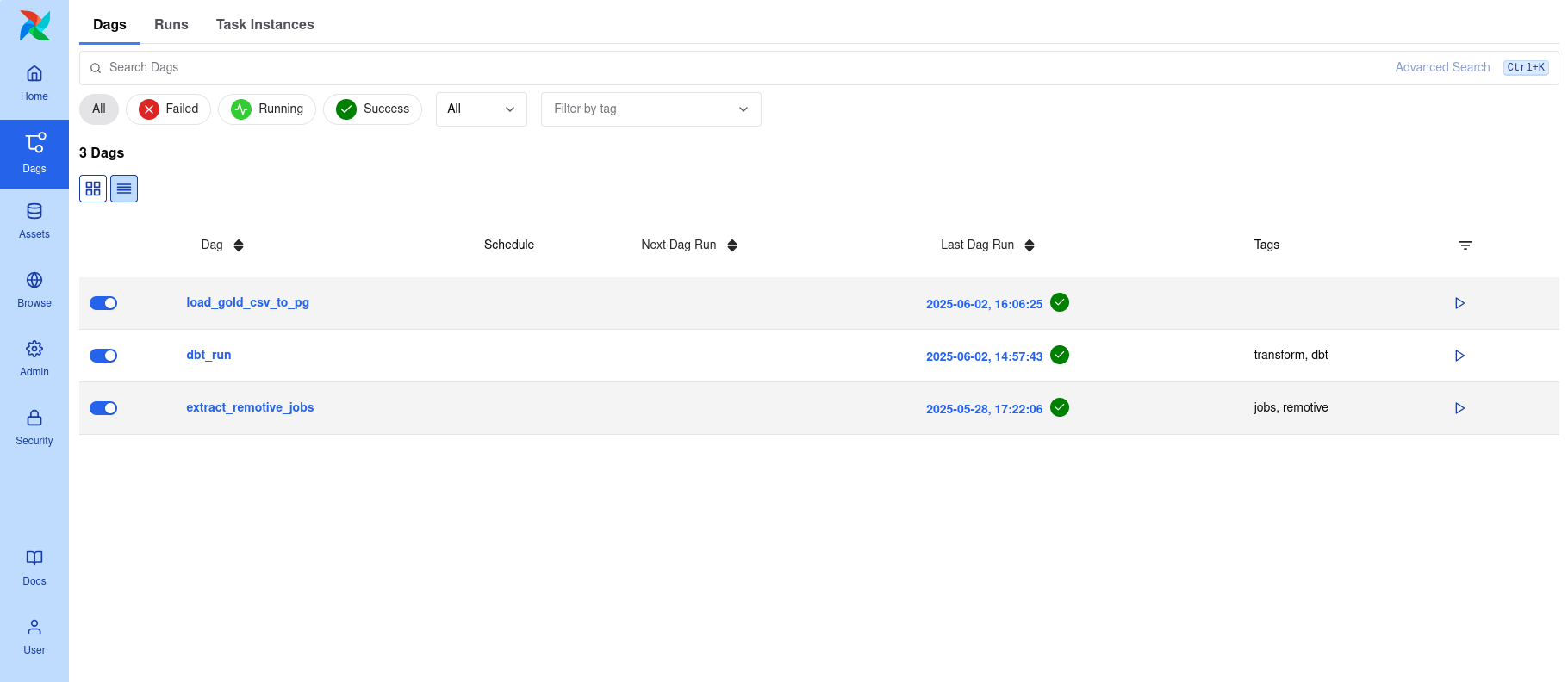
Task: Open run 2025-06-02, 14:57:43
Action: point(984,356)
